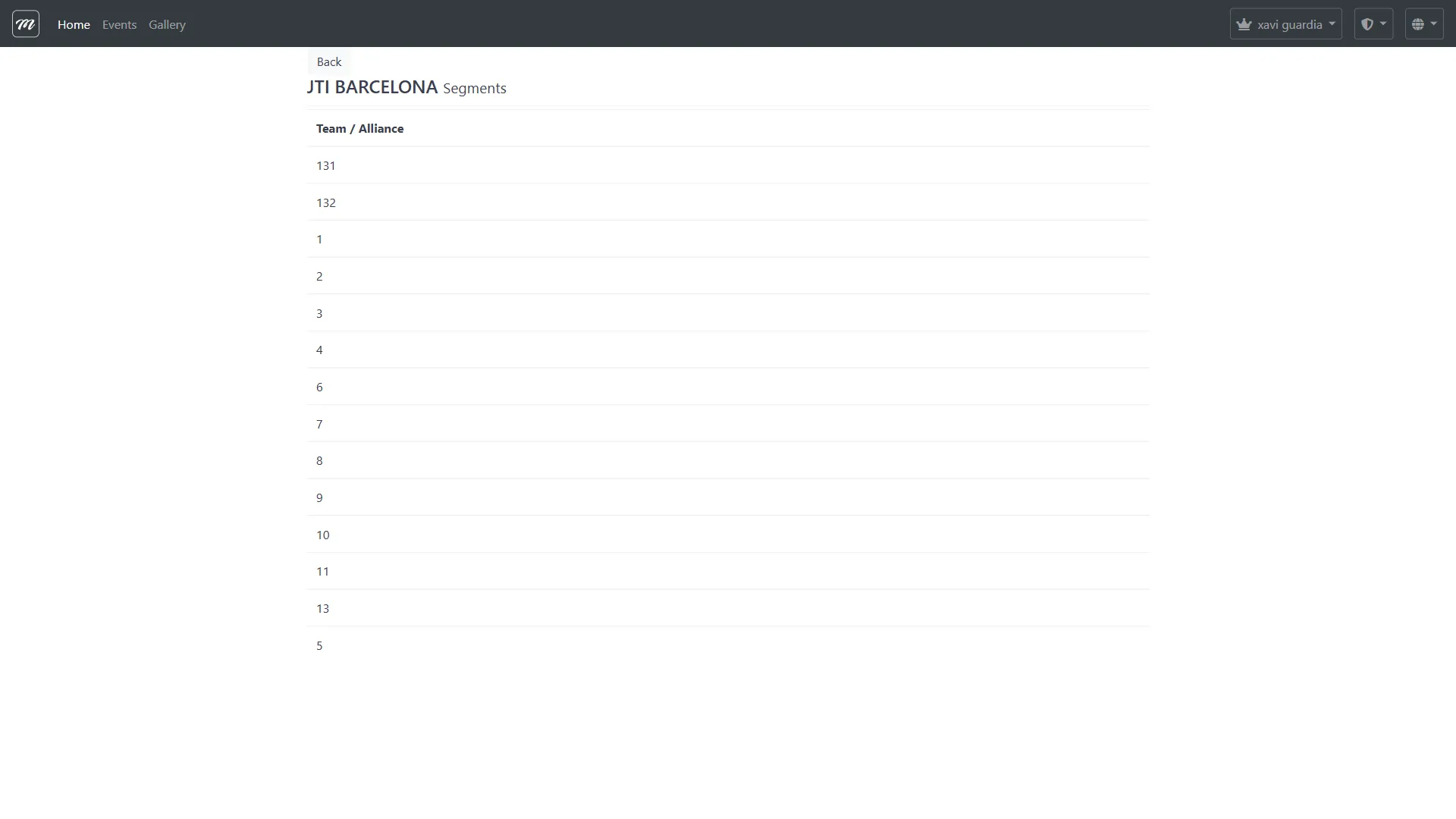Click the JTI BARCELONA heading
Viewport: 1456px width, 819px height.
click(x=372, y=87)
